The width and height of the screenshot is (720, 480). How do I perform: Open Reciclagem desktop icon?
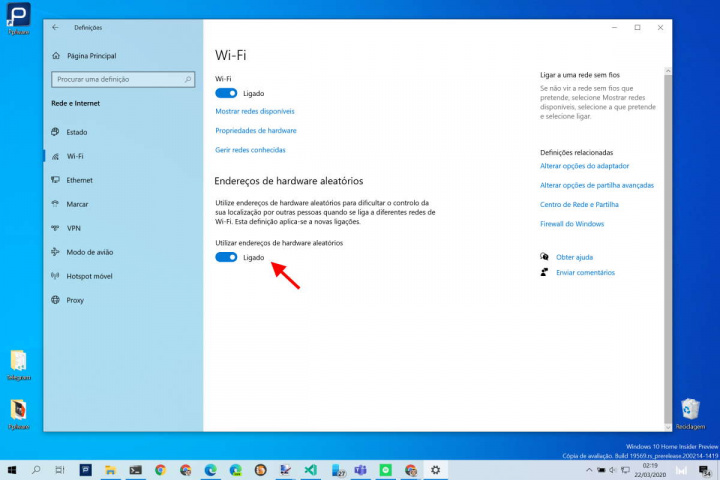[x=690, y=410]
